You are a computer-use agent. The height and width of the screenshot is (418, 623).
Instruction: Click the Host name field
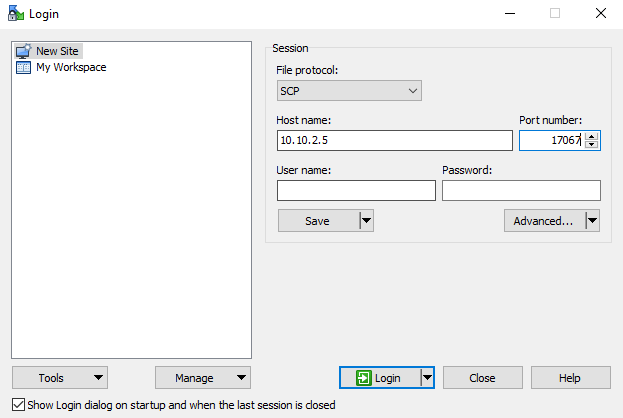(x=395, y=140)
